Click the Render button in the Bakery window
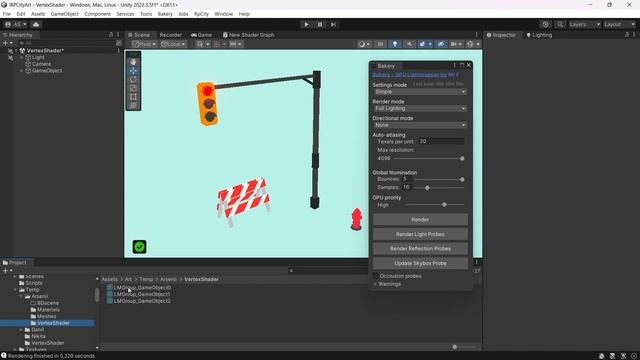 pos(420,220)
